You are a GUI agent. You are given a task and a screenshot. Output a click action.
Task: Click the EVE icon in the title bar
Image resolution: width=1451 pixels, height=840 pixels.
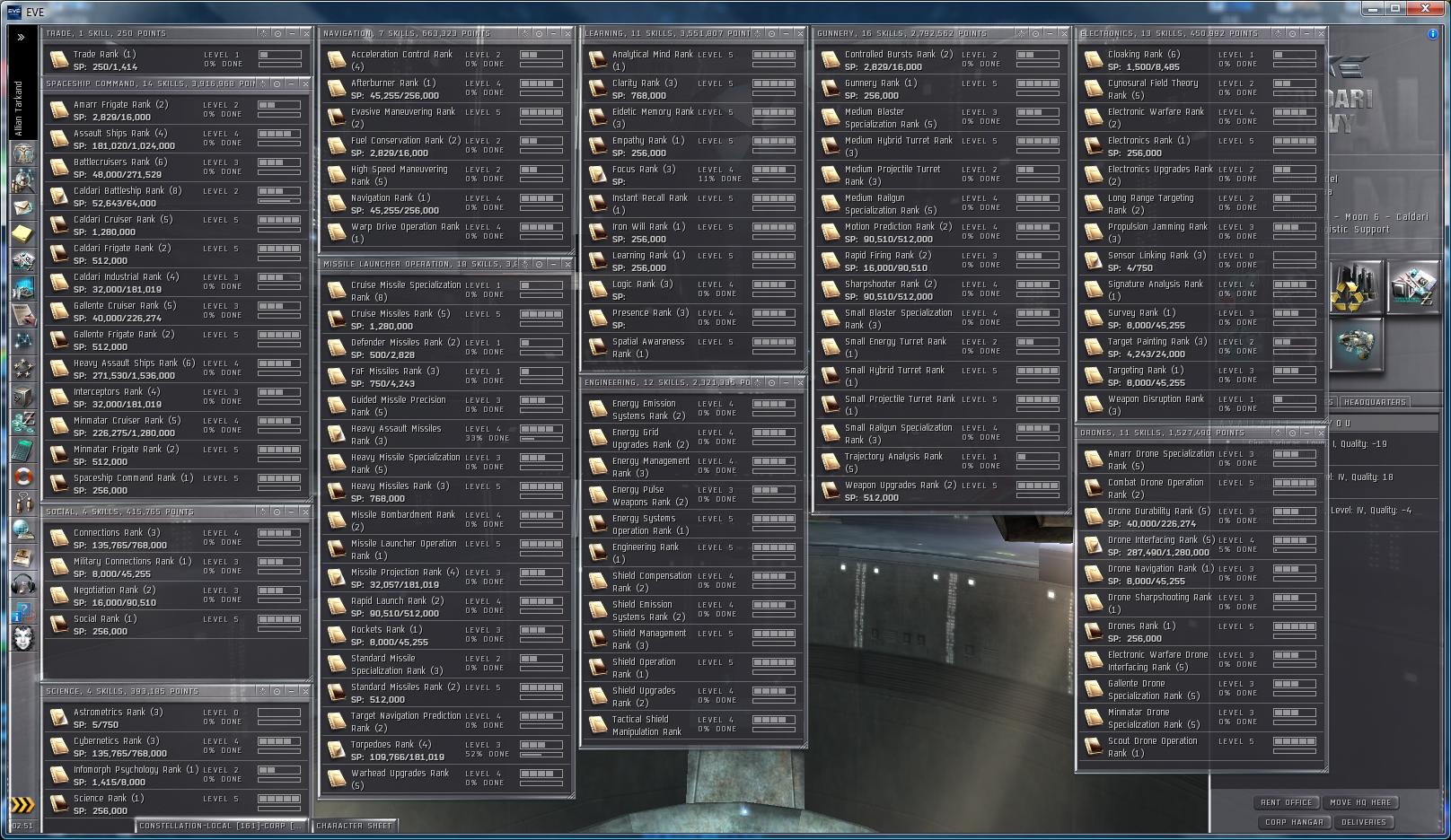pyautogui.click(x=13, y=12)
